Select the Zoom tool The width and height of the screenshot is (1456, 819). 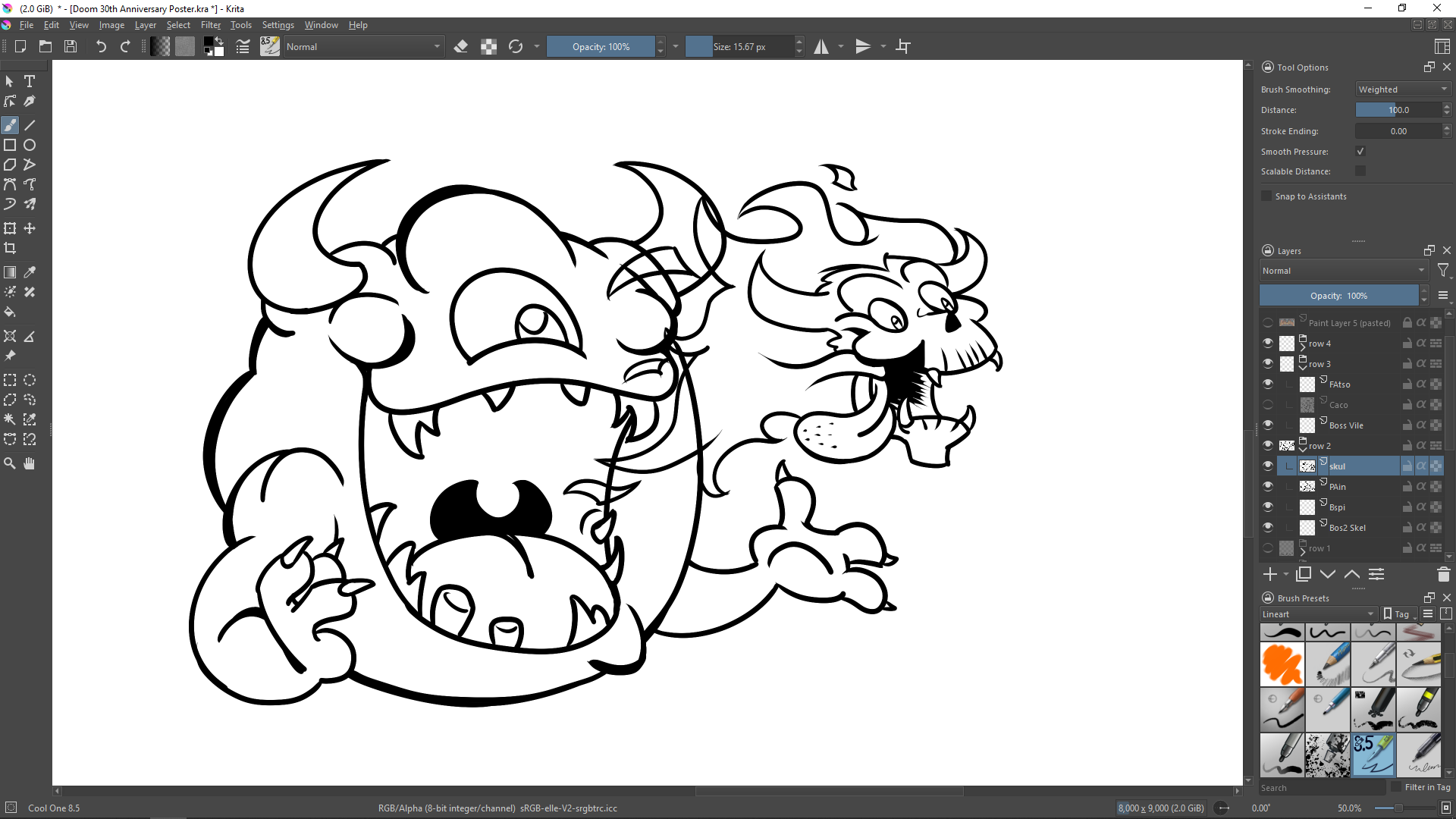coord(10,463)
